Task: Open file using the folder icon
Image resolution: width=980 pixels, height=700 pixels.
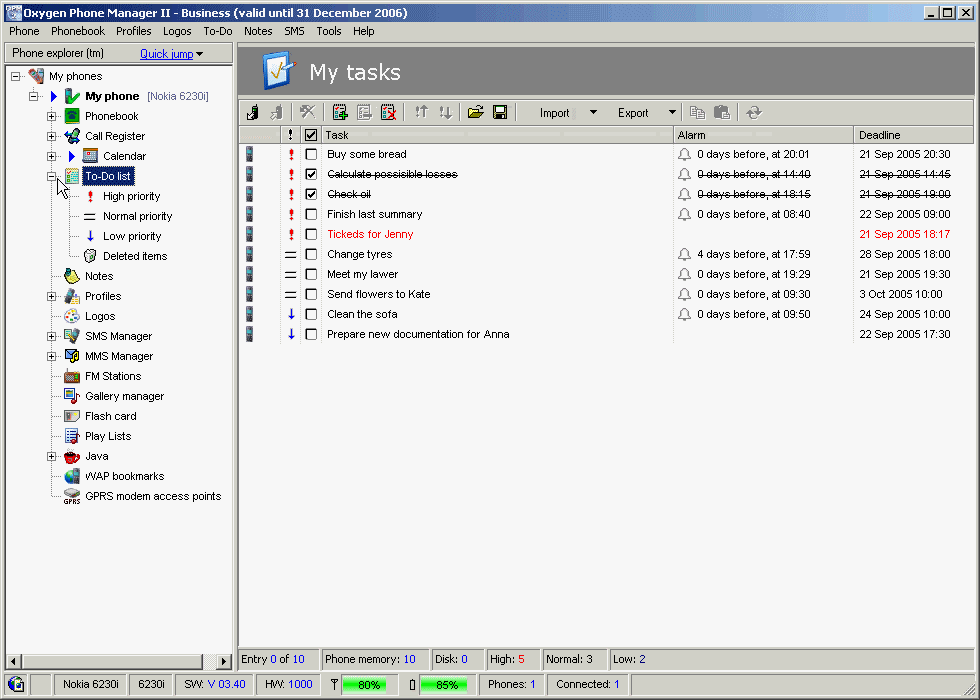Action: (476, 112)
